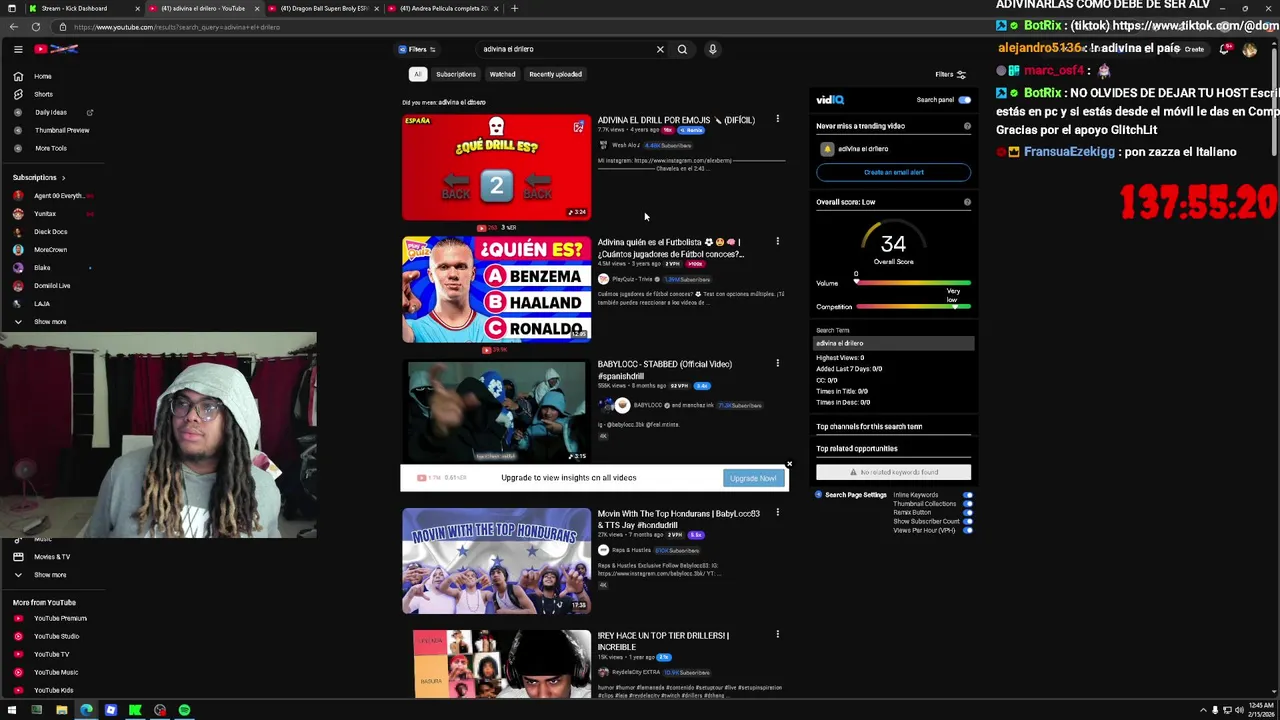Reload the page in browser
Image resolution: width=1280 pixels, height=720 pixels.
(x=35, y=27)
